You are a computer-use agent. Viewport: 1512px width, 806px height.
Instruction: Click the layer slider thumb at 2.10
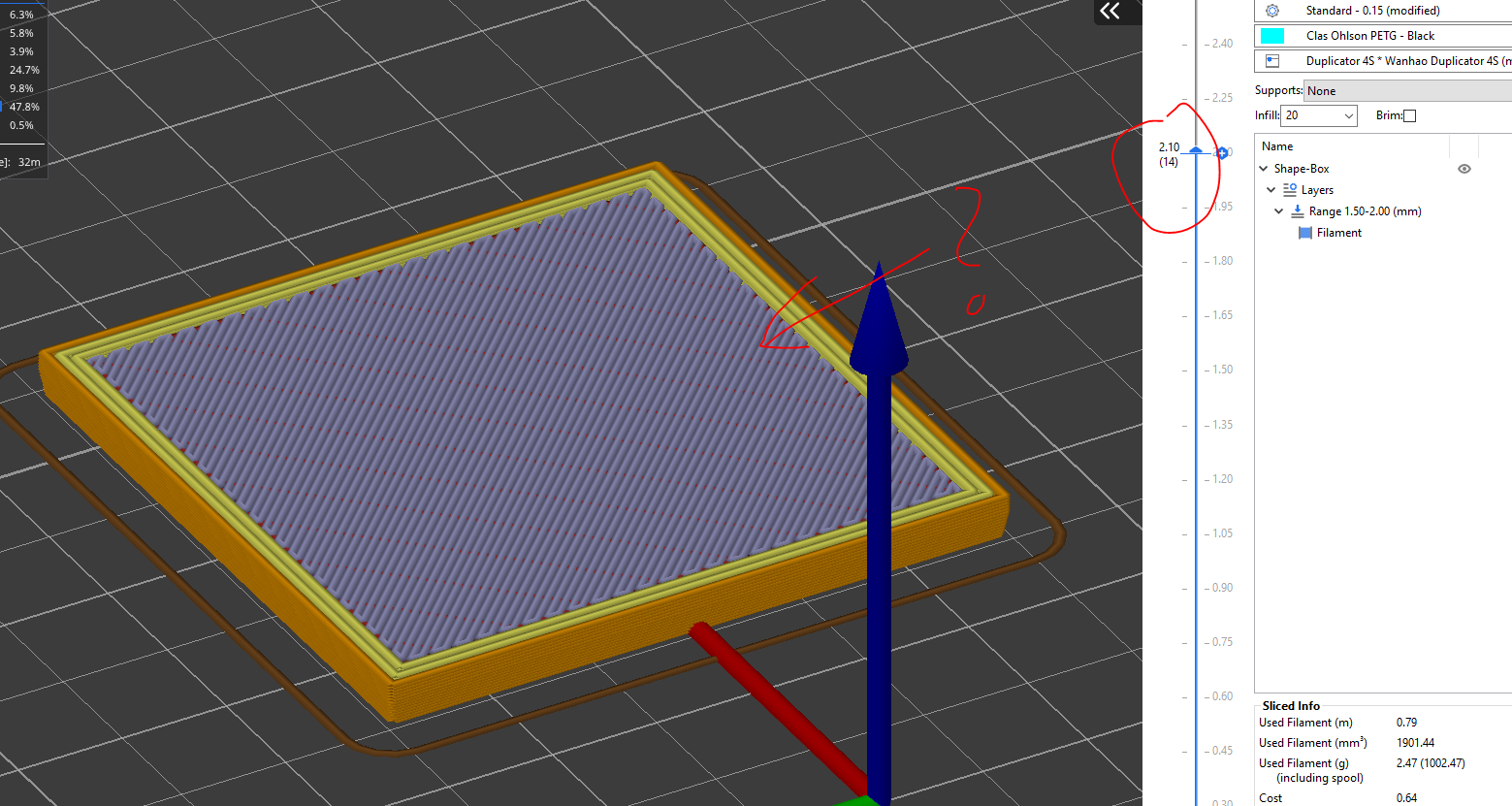pos(1196,151)
